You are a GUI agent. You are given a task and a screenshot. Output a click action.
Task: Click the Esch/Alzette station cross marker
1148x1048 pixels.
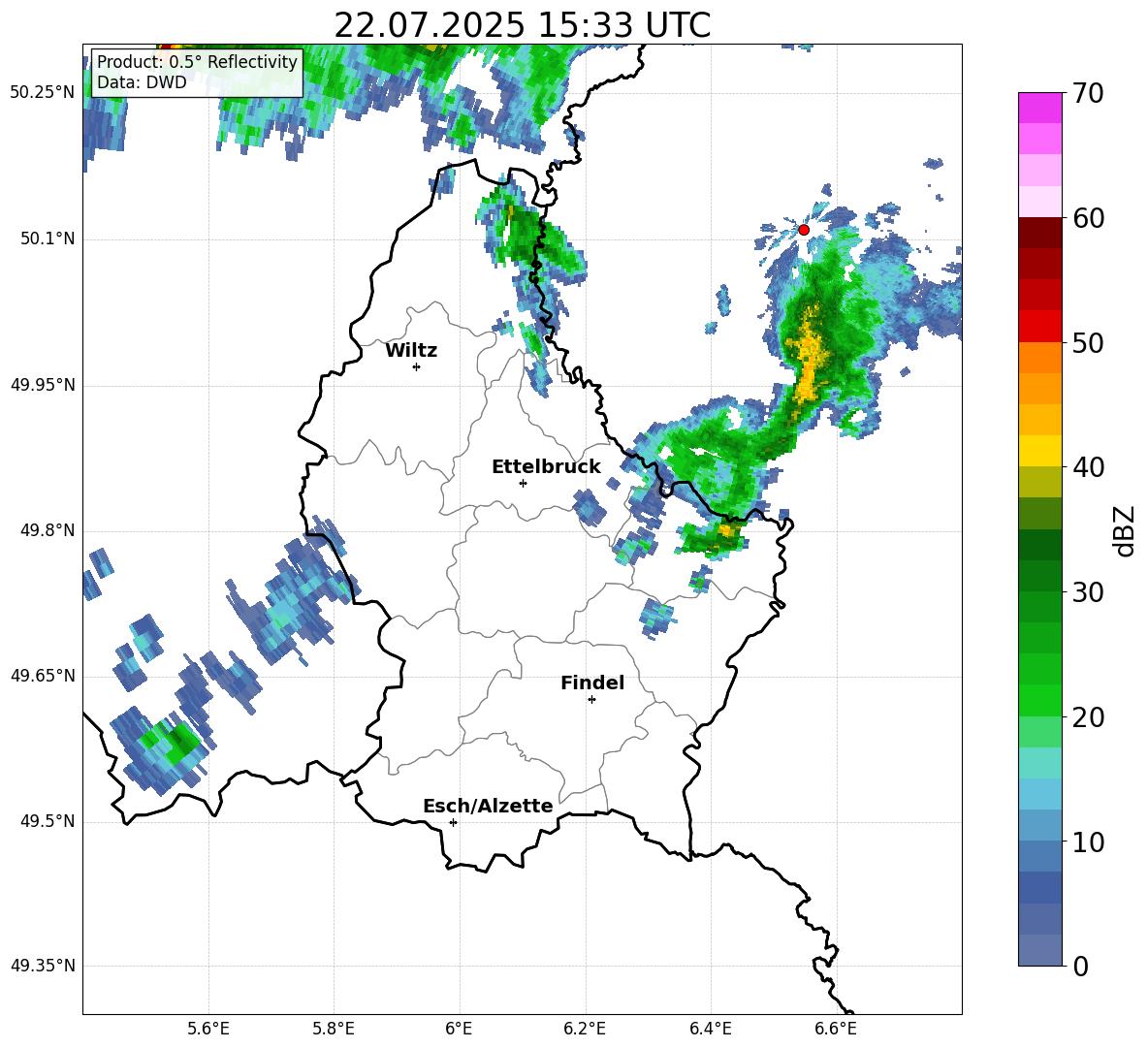pyautogui.click(x=453, y=822)
